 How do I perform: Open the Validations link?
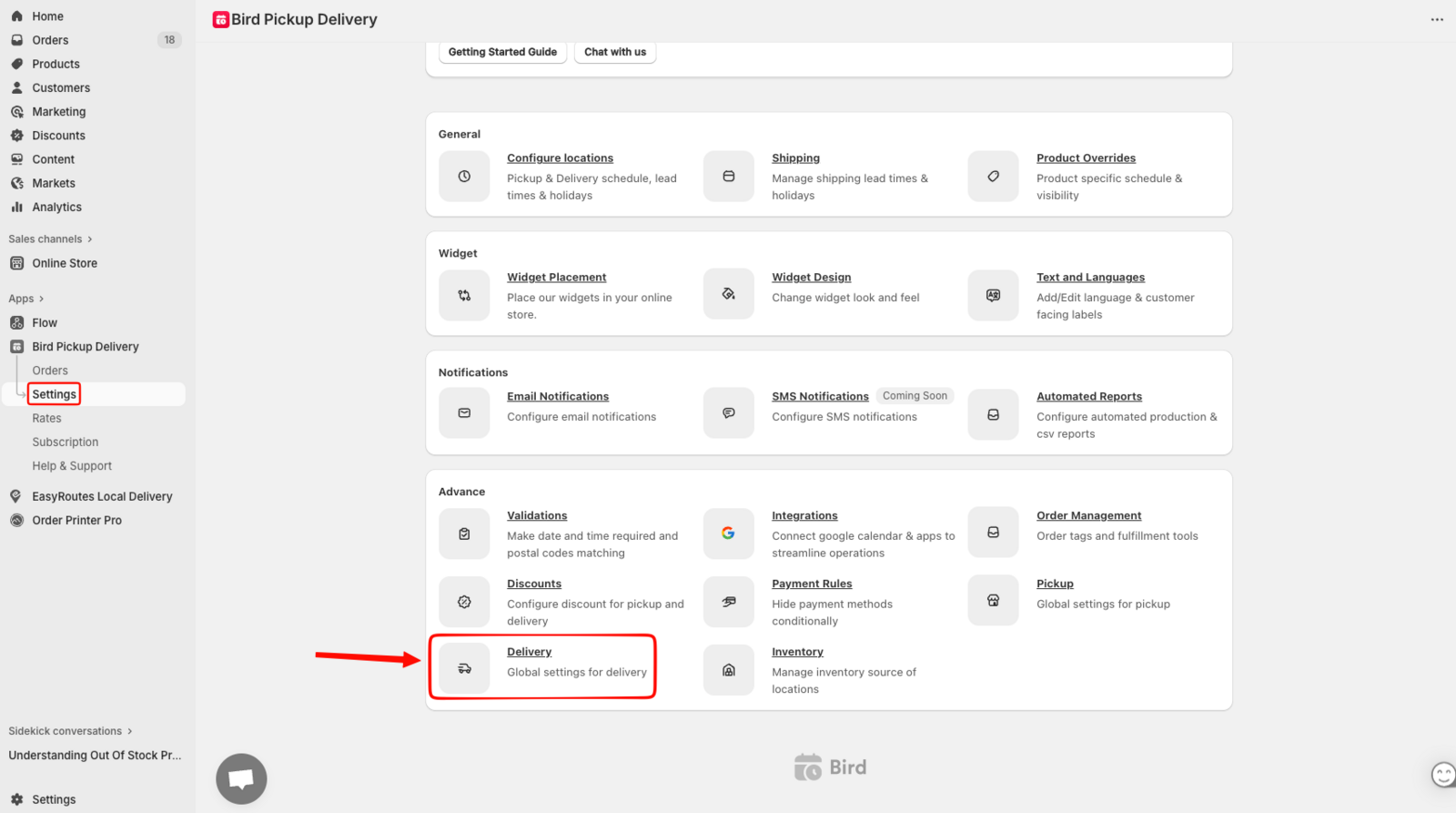(x=537, y=515)
